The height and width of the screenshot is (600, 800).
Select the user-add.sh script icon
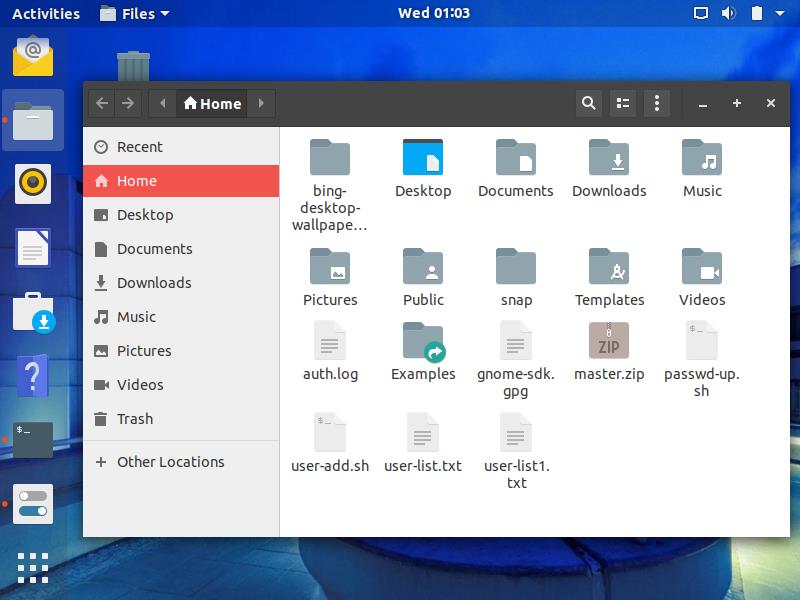tap(330, 432)
